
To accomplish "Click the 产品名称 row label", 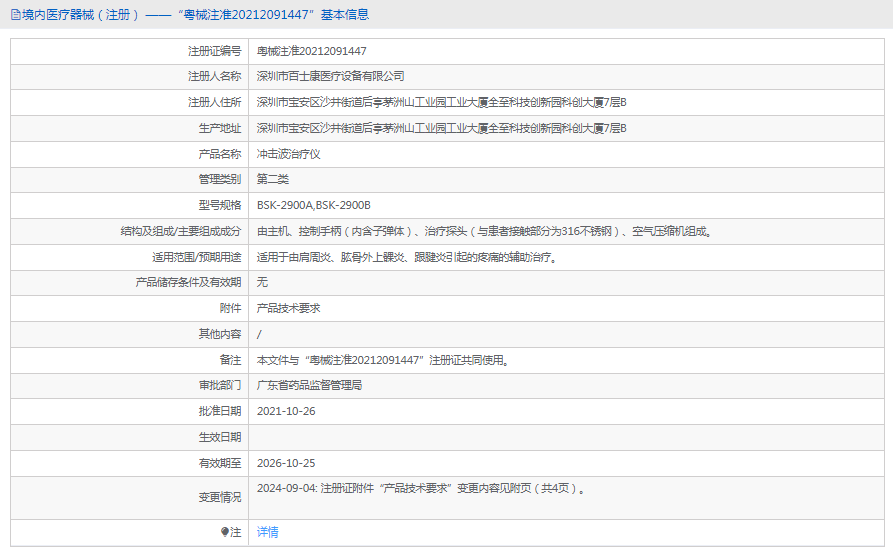I will pyautogui.click(x=220, y=154).
